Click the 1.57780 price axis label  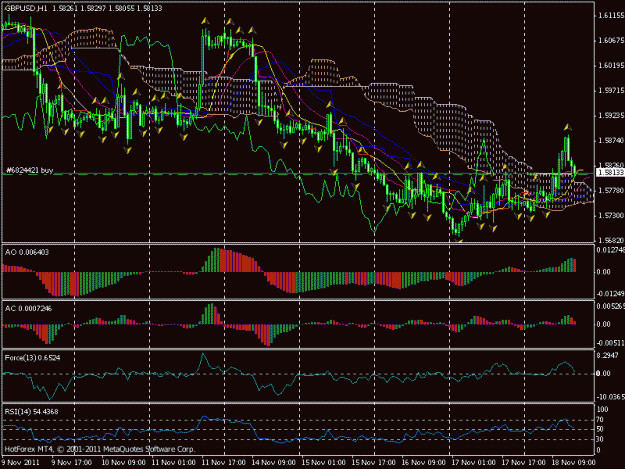[611, 190]
